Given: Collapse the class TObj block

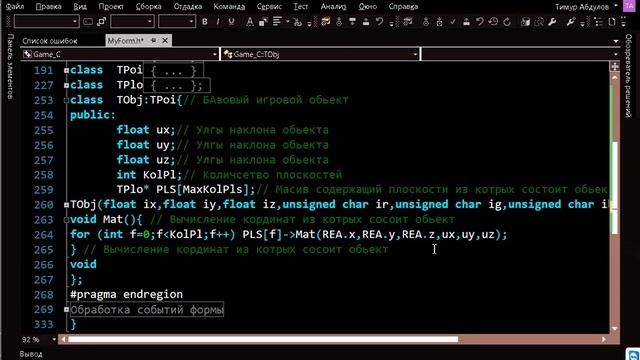Looking at the screenshot, I should click(x=66, y=100).
